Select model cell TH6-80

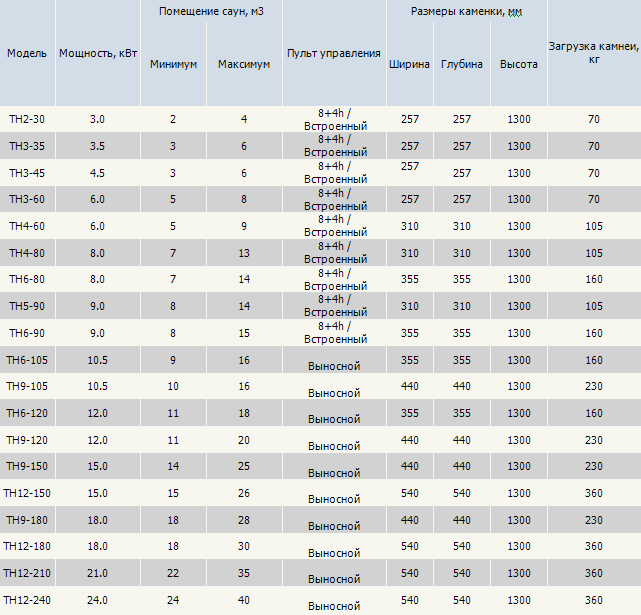coord(27,279)
